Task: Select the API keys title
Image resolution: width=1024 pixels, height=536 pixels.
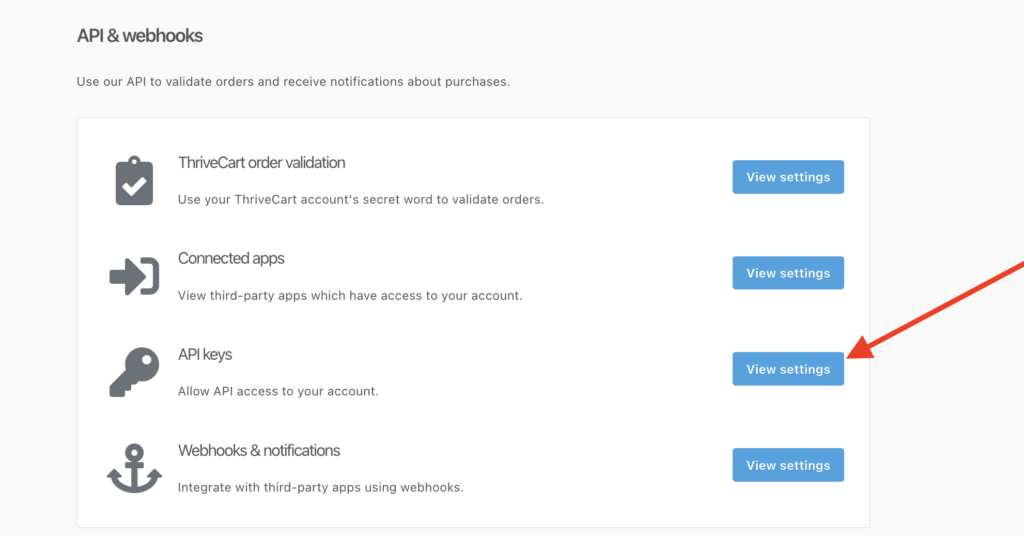Action: point(205,355)
